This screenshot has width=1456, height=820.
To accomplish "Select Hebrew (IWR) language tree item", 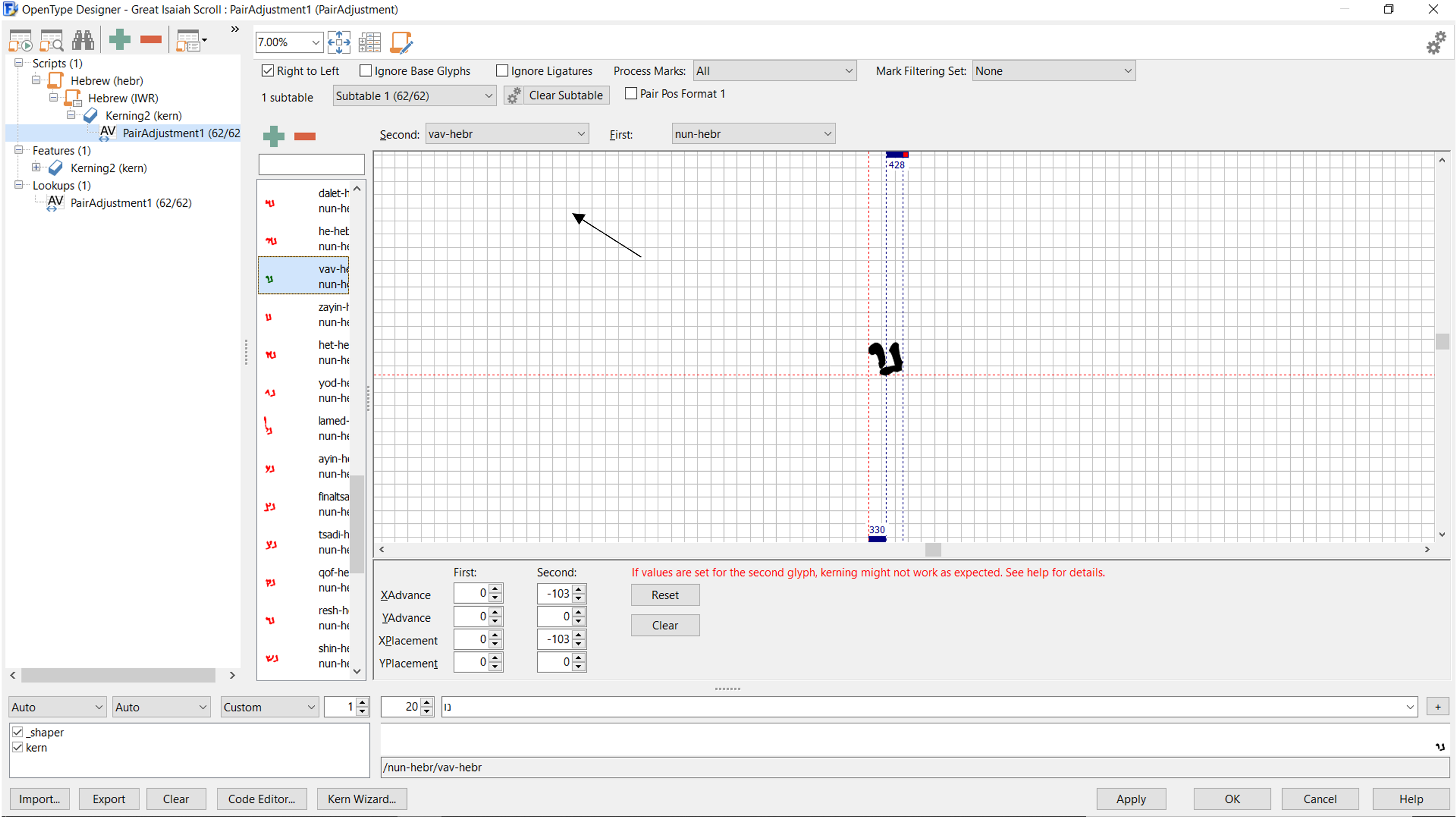I will click(x=123, y=98).
